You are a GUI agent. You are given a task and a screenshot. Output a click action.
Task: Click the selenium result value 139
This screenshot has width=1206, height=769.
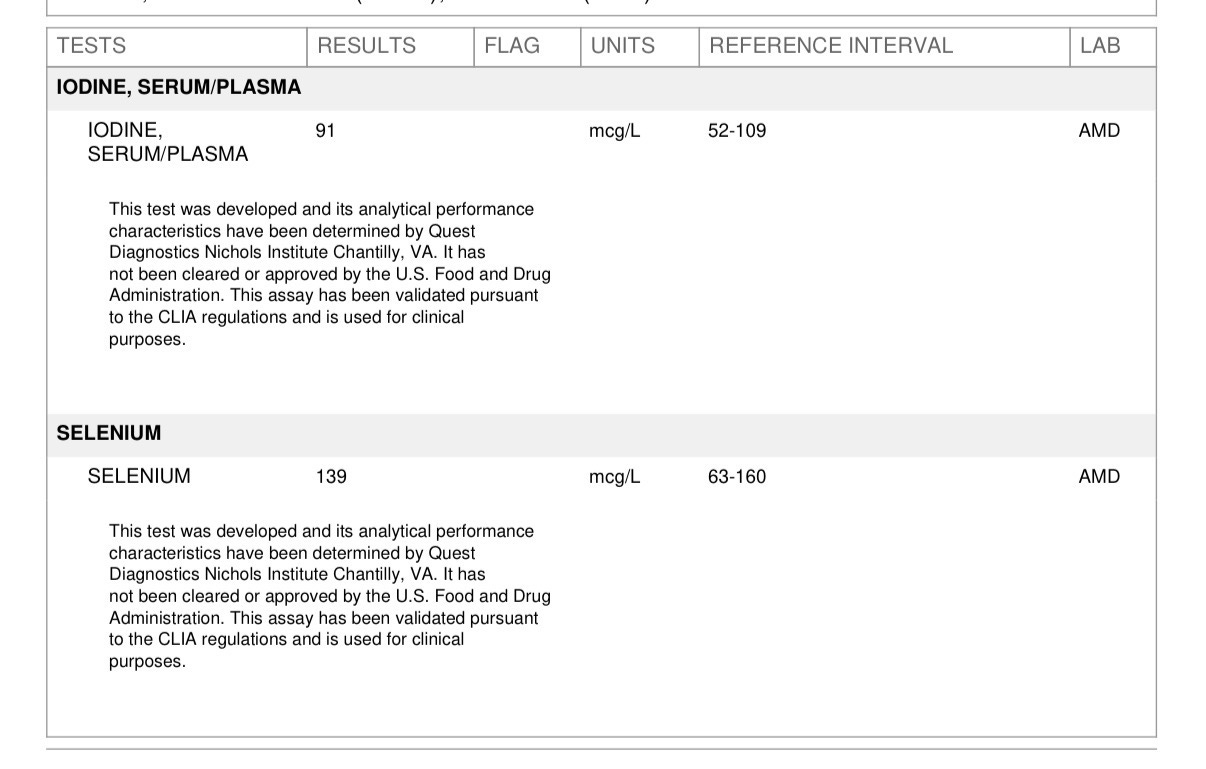click(331, 477)
